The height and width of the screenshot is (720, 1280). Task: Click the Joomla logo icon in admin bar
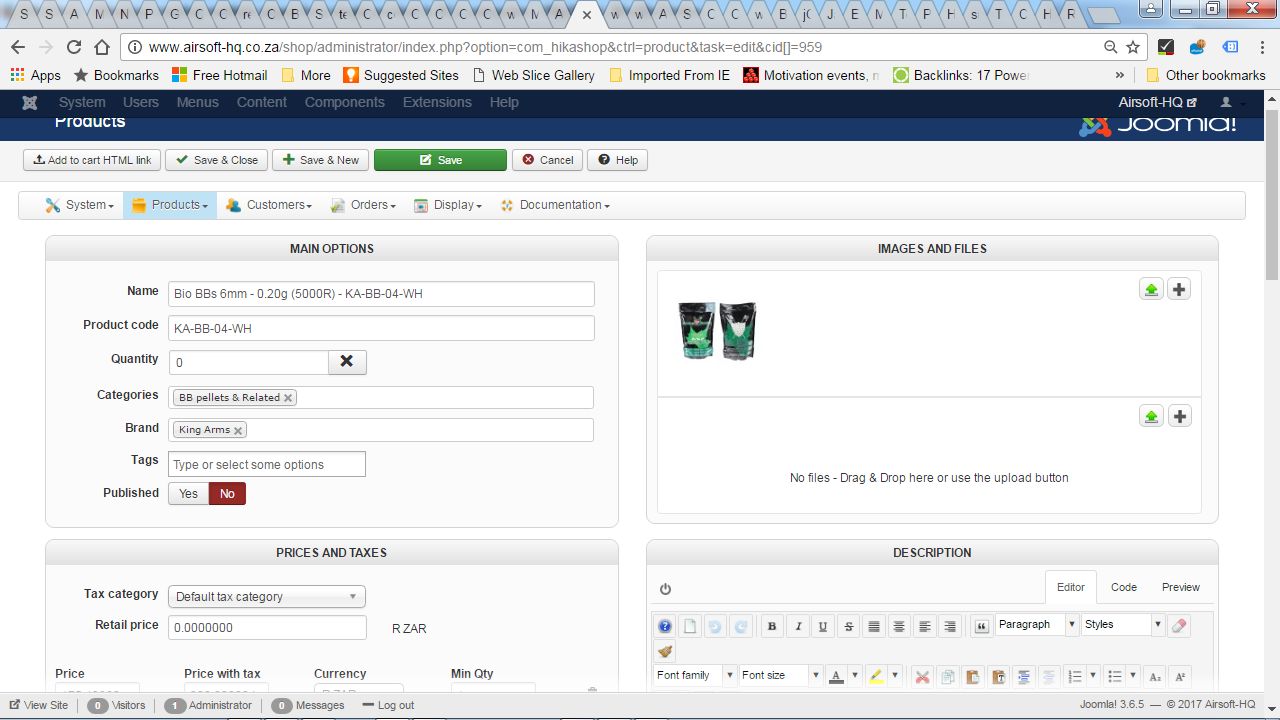pyautogui.click(x=30, y=102)
